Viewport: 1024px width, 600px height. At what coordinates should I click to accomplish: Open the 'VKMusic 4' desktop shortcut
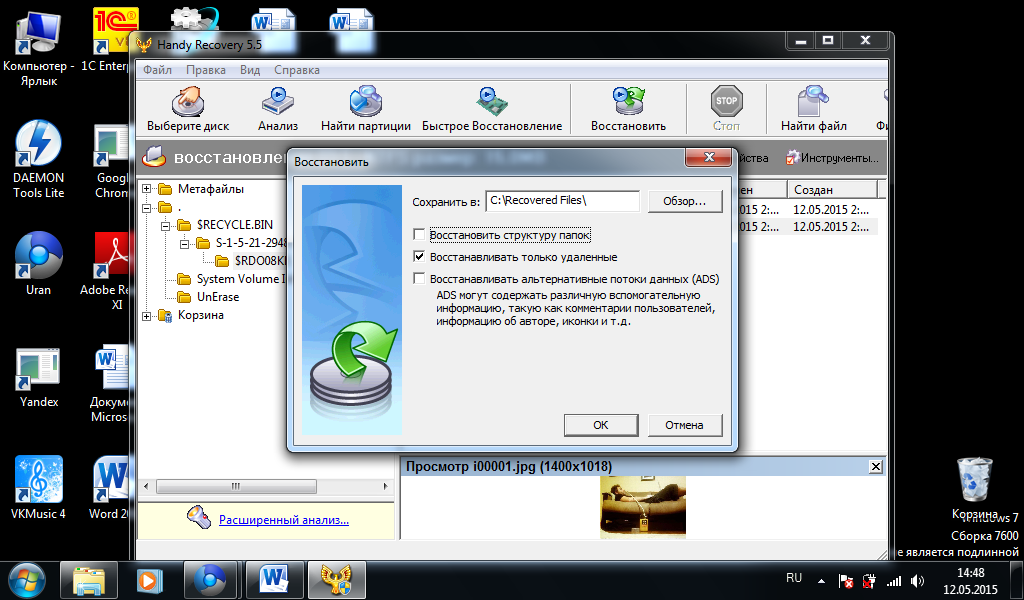click(x=39, y=487)
